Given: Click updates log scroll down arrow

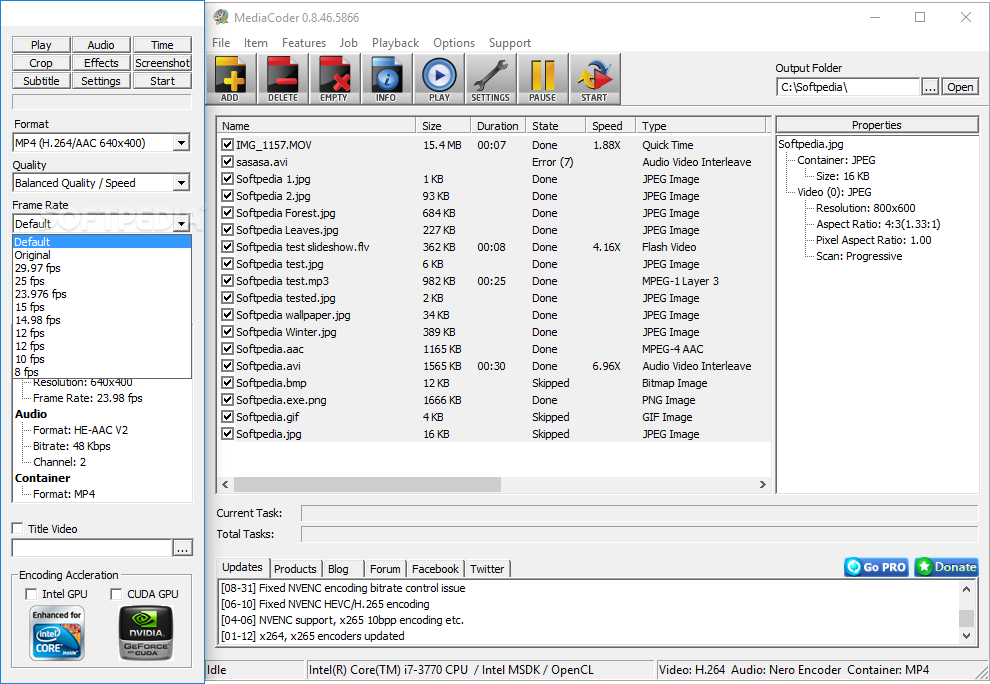Looking at the screenshot, I should click(x=966, y=635).
